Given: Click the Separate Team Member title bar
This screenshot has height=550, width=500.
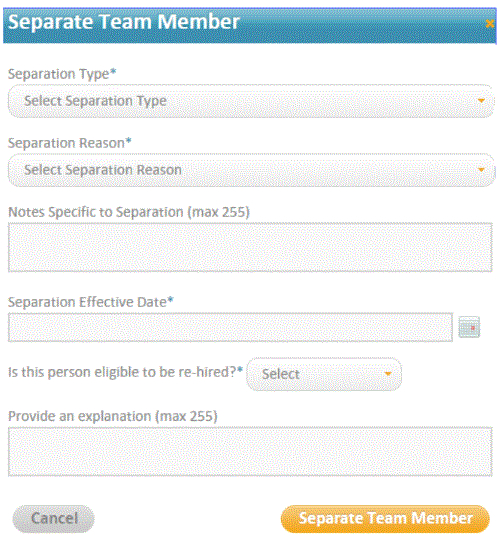Looking at the screenshot, I should tap(249, 25).
